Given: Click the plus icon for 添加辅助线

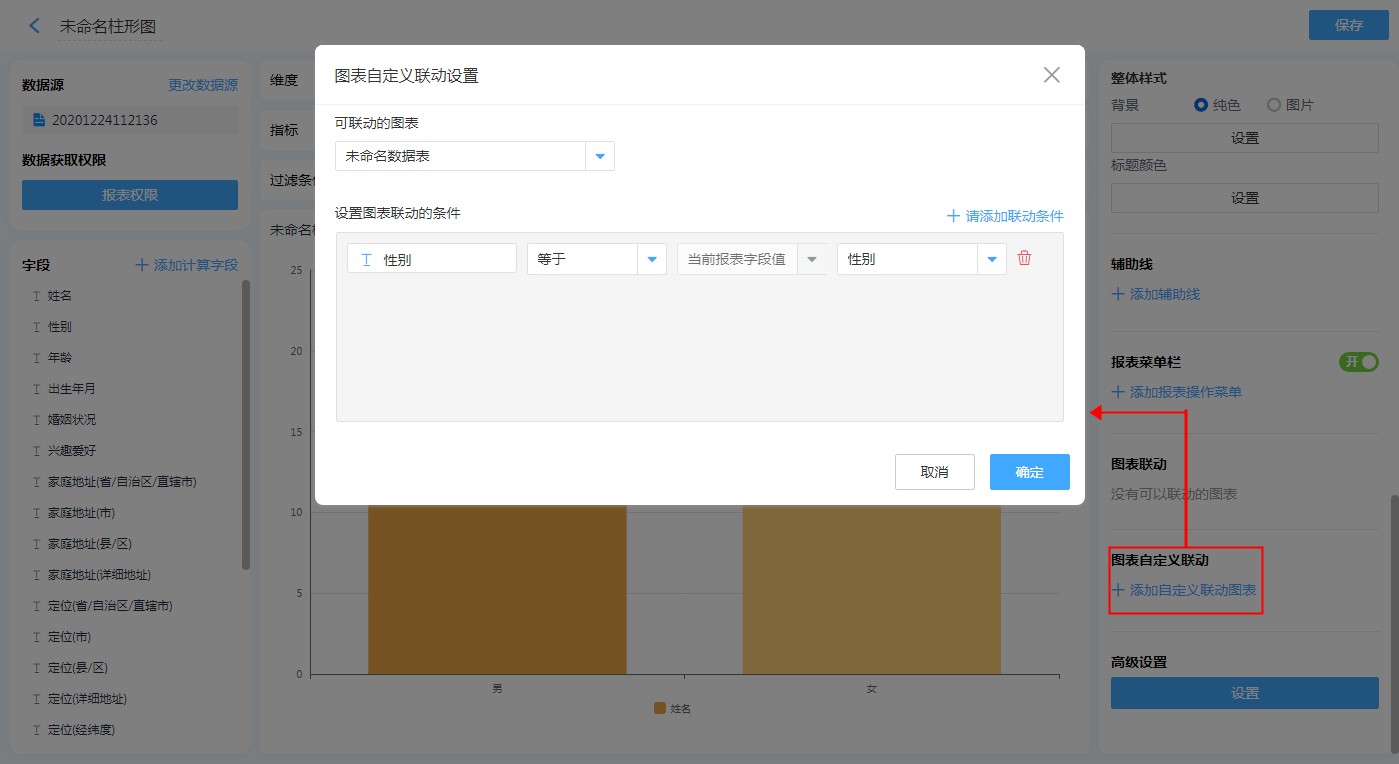Looking at the screenshot, I should (1118, 294).
